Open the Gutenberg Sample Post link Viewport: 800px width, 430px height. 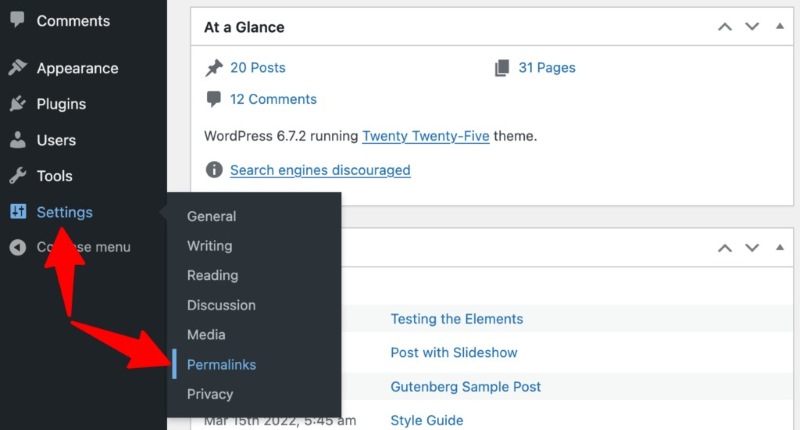(x=465, y=387)
